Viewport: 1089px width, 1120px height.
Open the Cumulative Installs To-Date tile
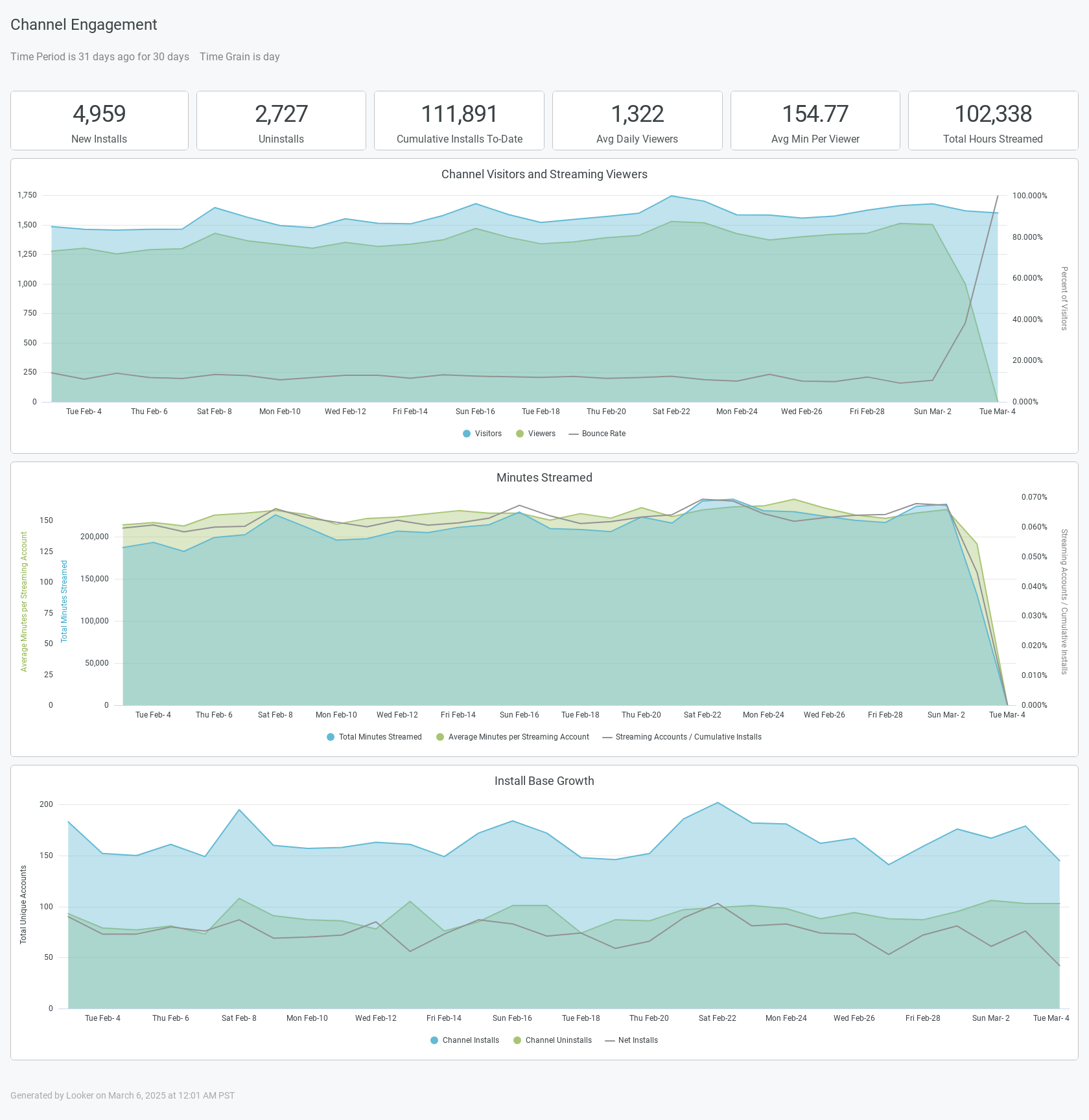[459, 121]
